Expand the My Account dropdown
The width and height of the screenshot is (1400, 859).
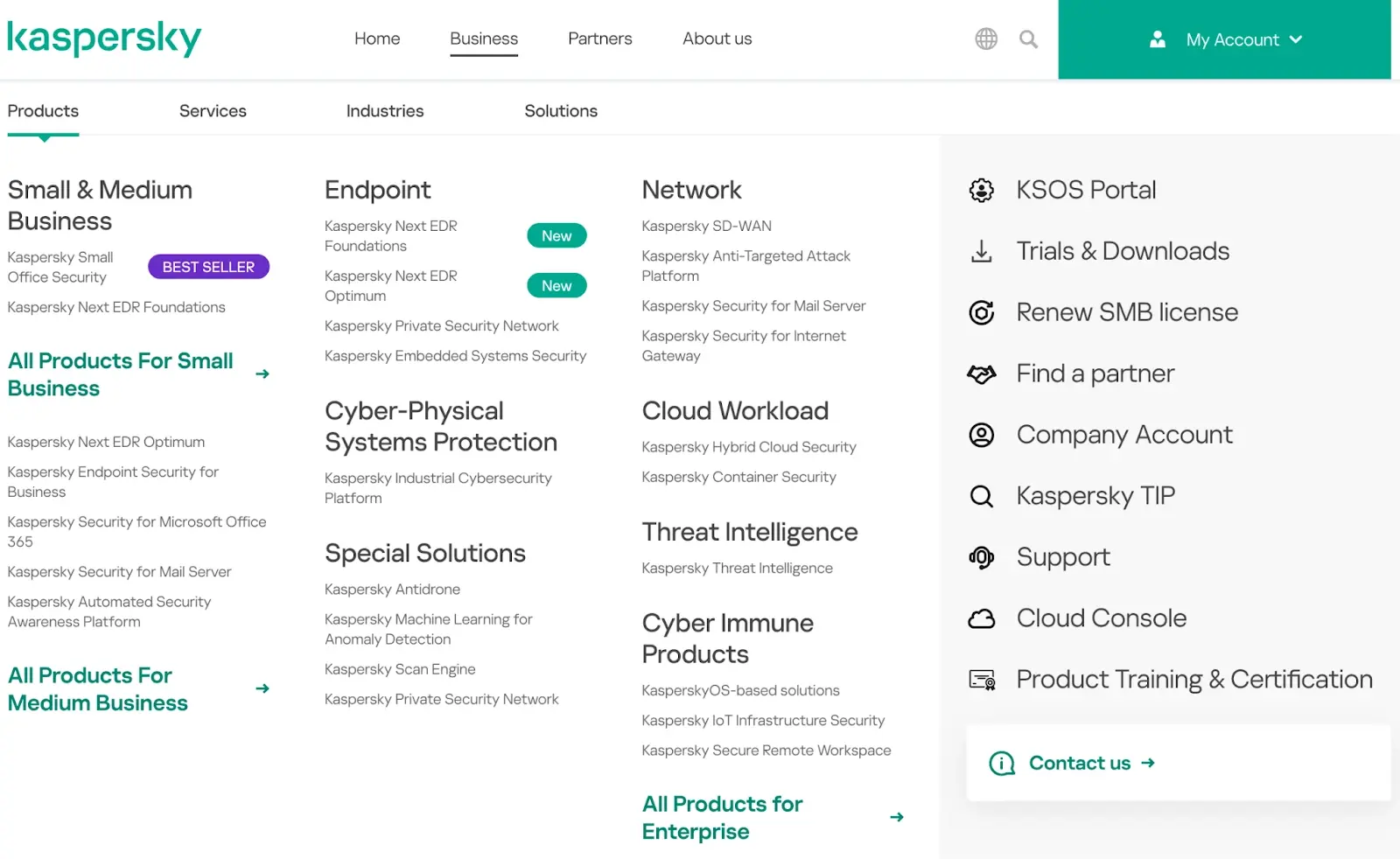pyautogui.click(x=1225, y=40)
